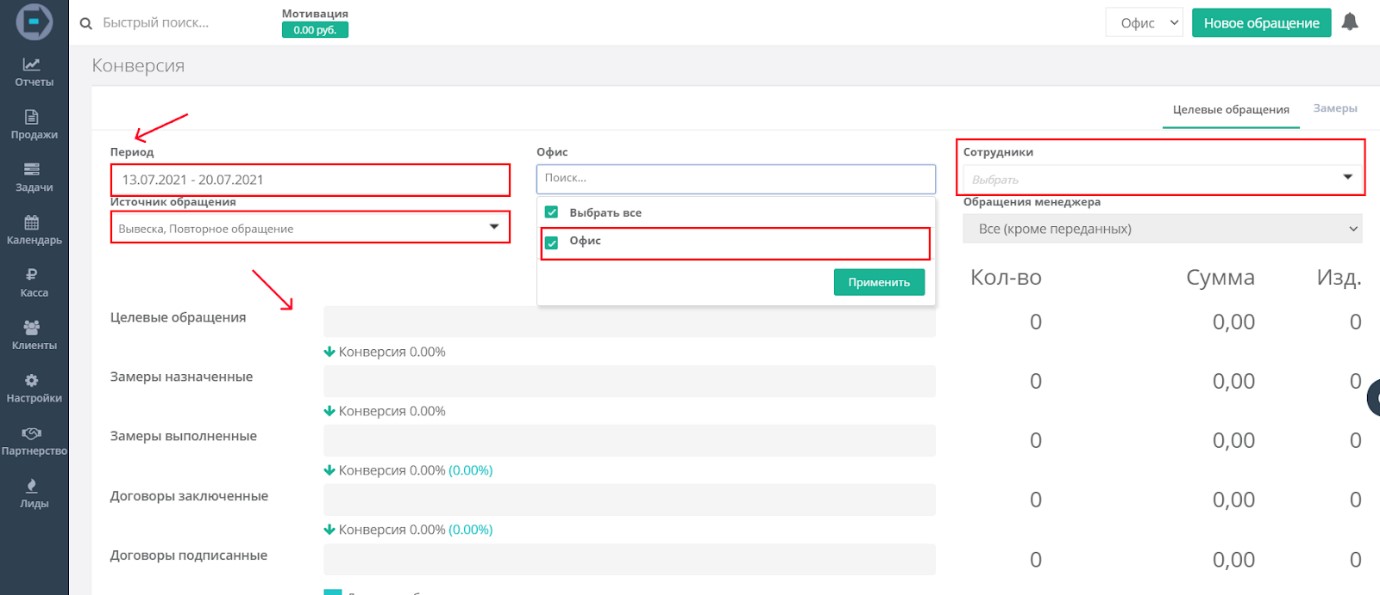Screen dimensions: 1380x595
Task: Click the Мотивация 0.00 руб. badge
Action: (x=315, y=30)
